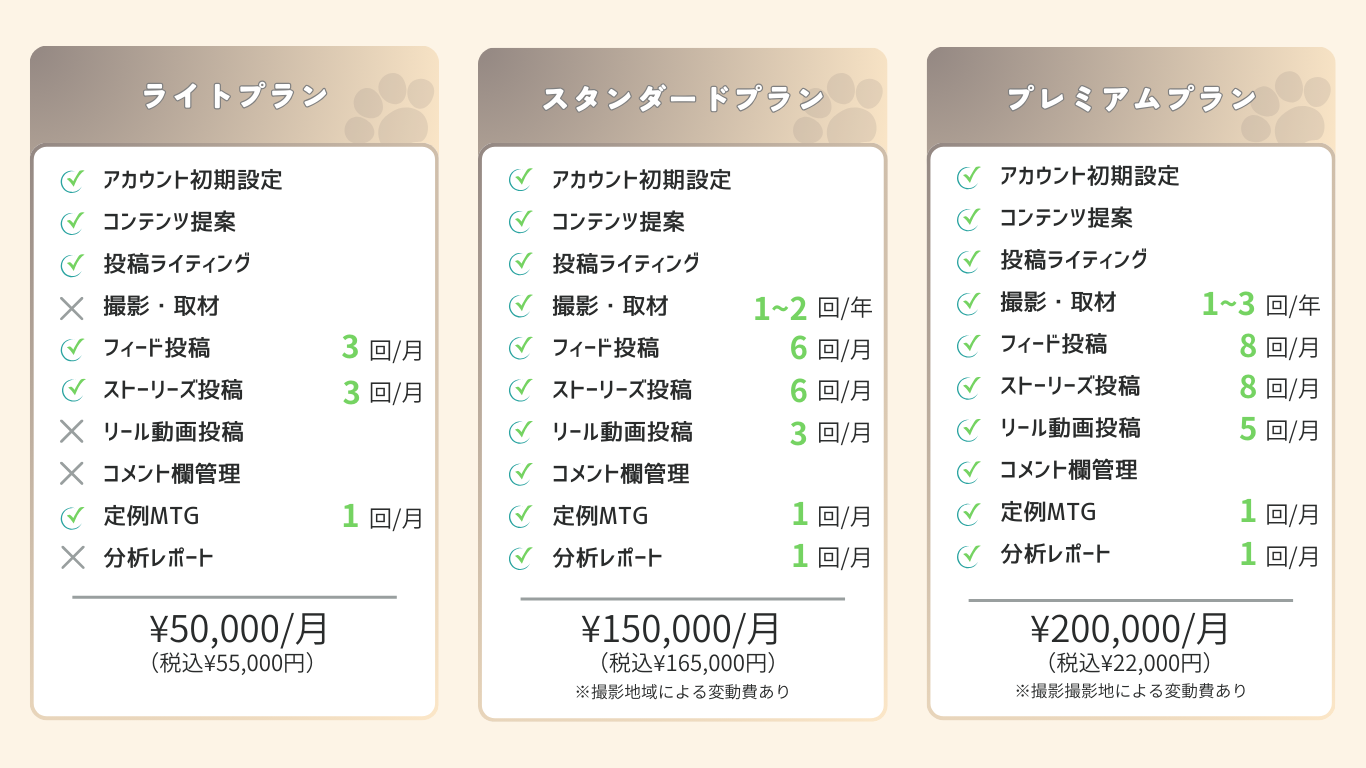Click the checkmark next to リール動画投稿 in プレミアムプラン
The height and width of the screenshot is (768, 1366).
point(968,429)
